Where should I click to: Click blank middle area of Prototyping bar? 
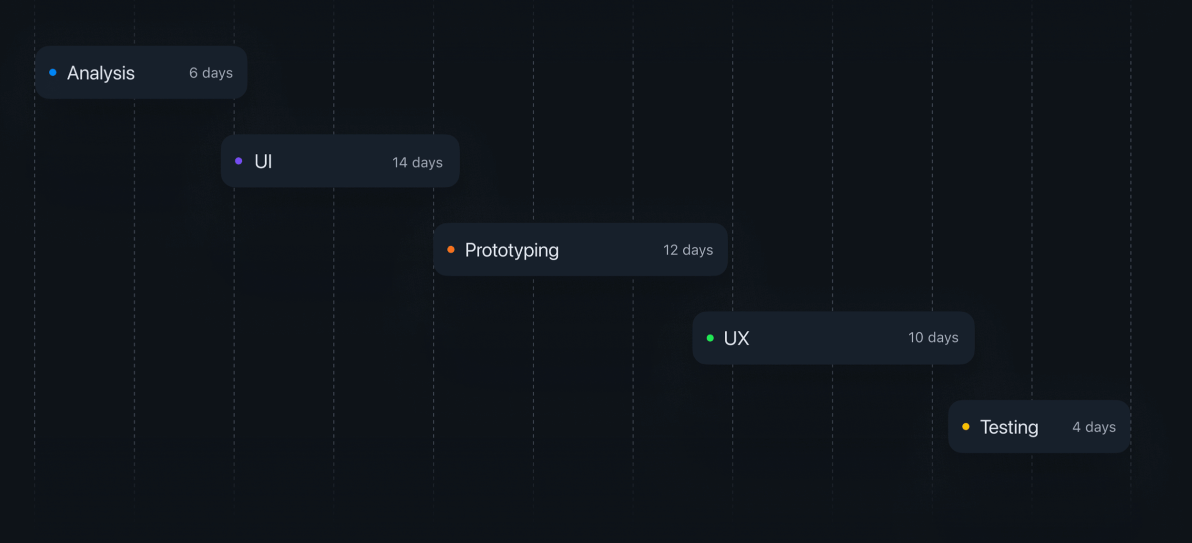pos(610,250)
